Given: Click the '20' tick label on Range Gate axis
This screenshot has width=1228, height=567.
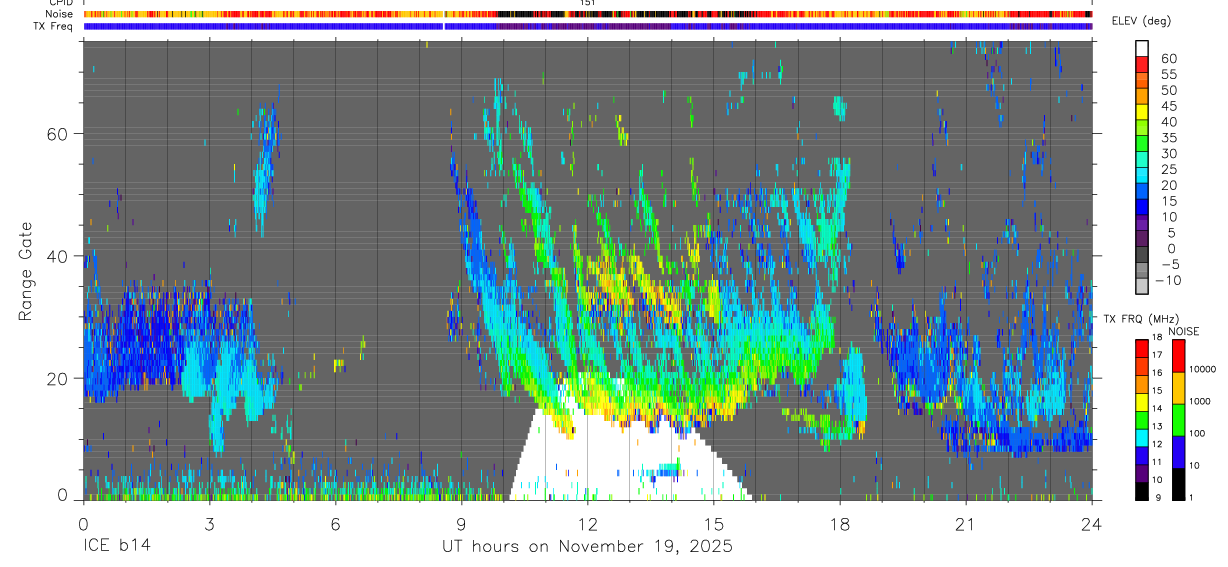Looking at the screenshot, I should coord(58,378).
